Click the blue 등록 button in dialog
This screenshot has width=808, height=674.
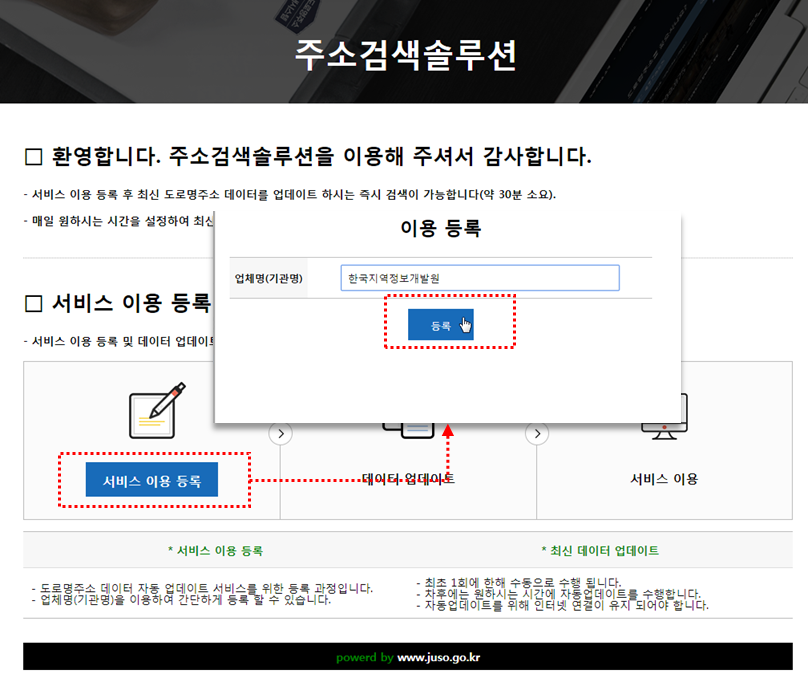coord(441,325)
